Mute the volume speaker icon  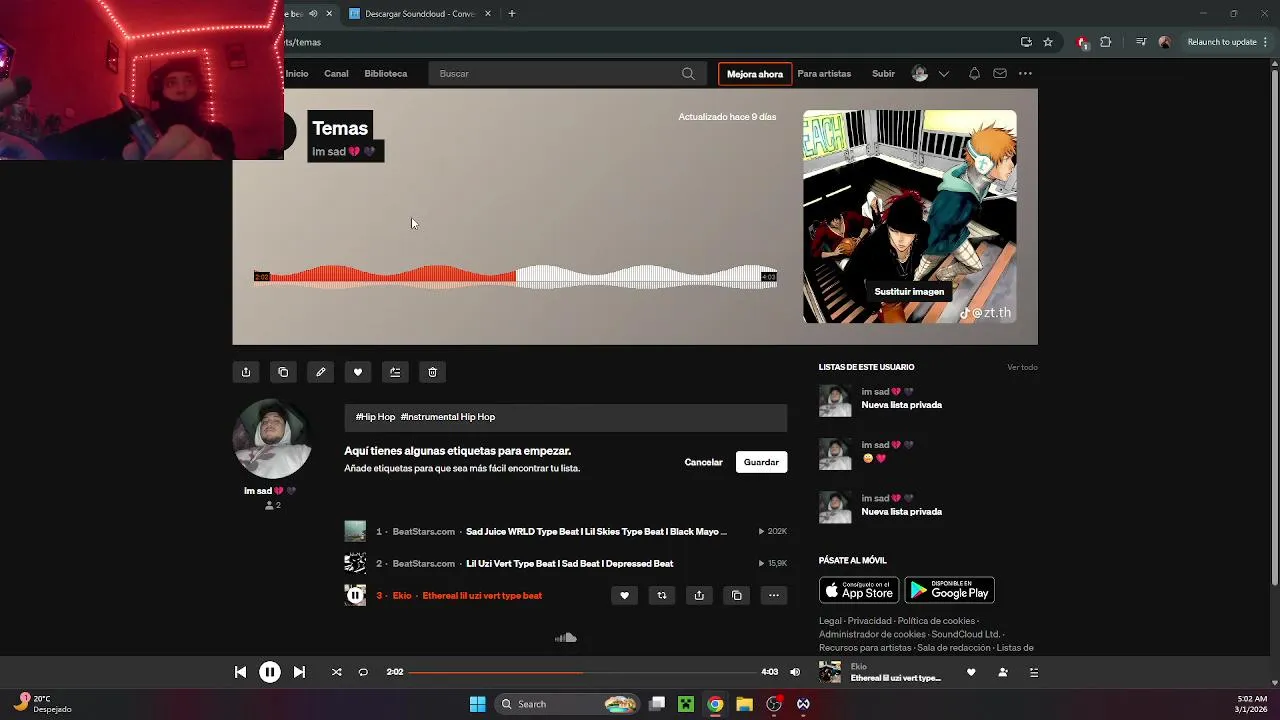pyautogui.click(x=795, y=672)
